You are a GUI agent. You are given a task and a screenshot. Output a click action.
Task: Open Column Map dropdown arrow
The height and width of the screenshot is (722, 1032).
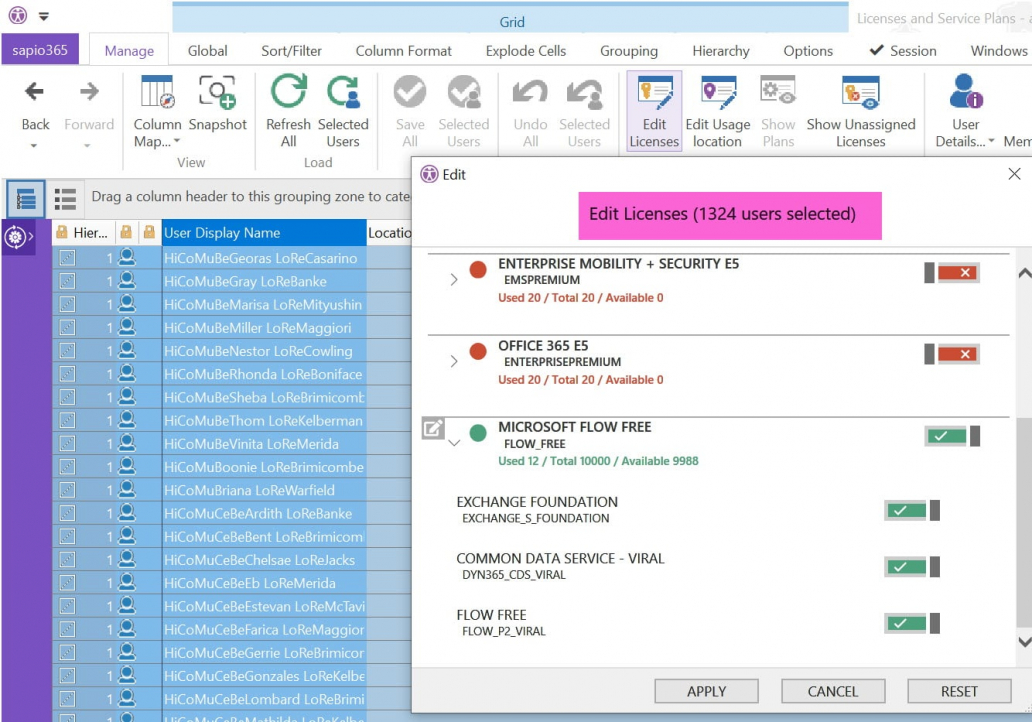coord(176,141)
